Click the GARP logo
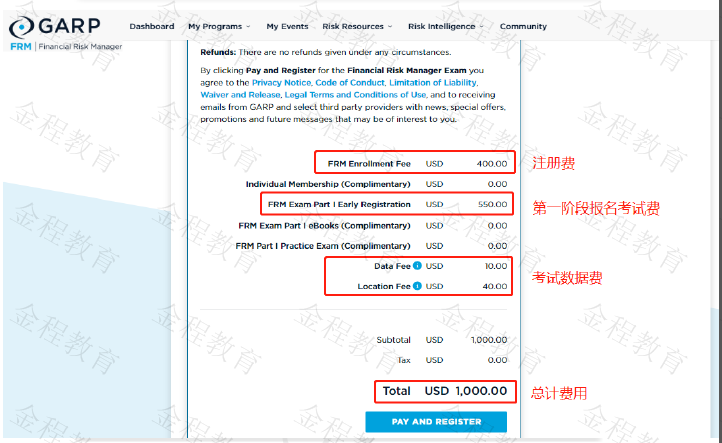The height and width of the screenshot is (443, 722). pos(55,26)
